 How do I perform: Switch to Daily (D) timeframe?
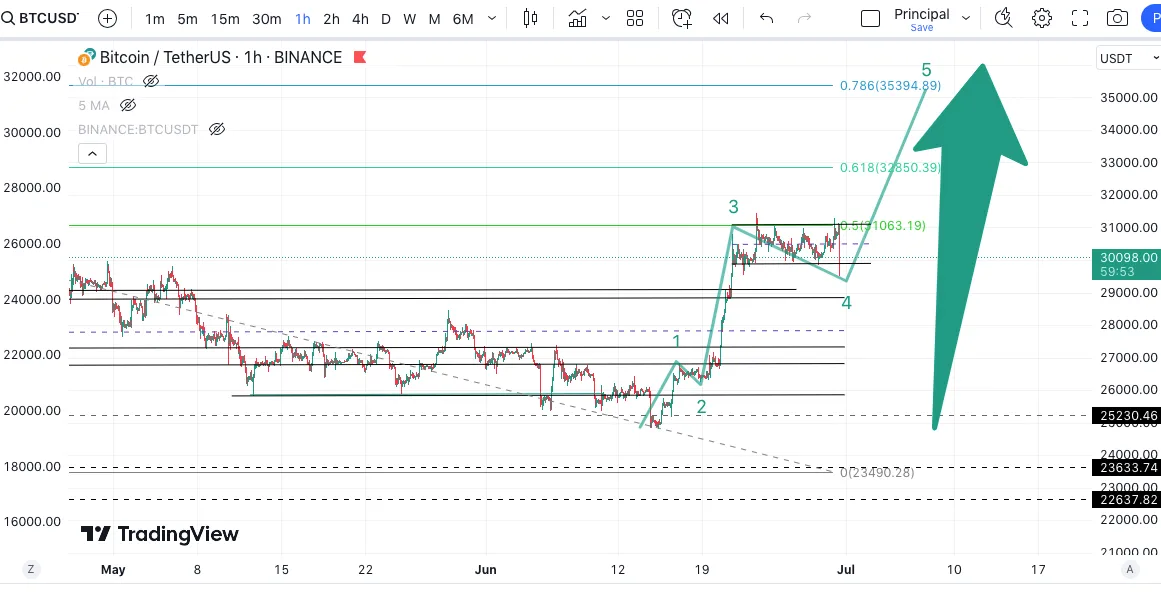coord(386,19)
